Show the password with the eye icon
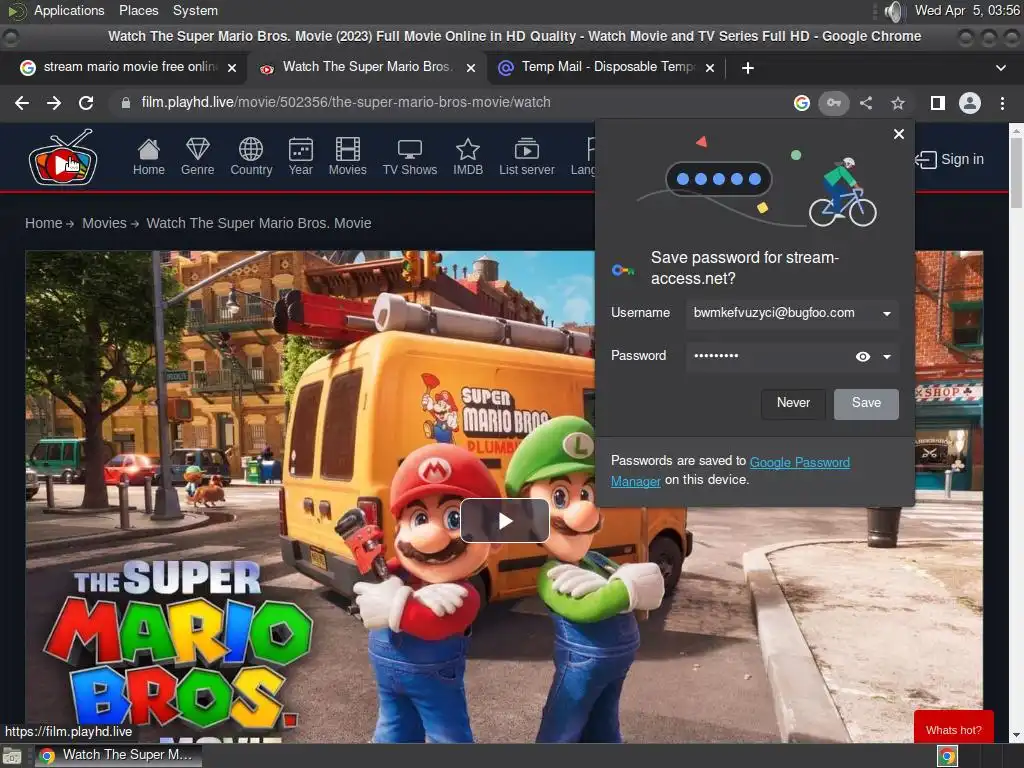The image size is (1024, 768). (863, 357)
